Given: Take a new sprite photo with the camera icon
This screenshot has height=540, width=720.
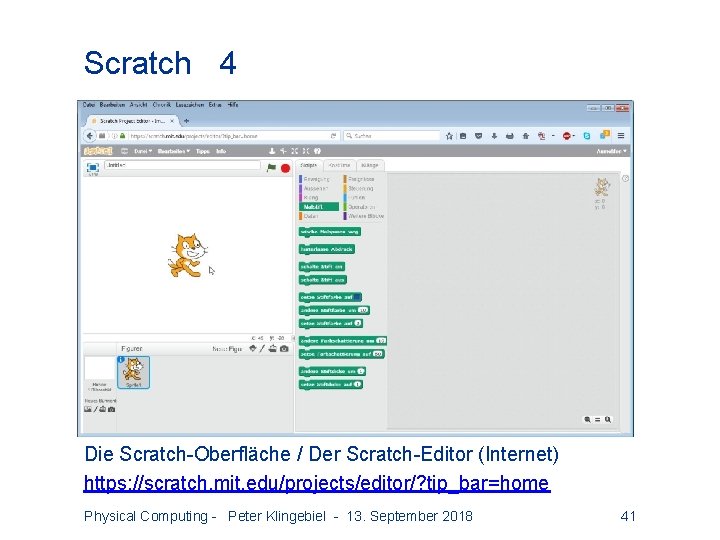Looking at the screenshot, I should pyautogui.click(x=284, y=349).
